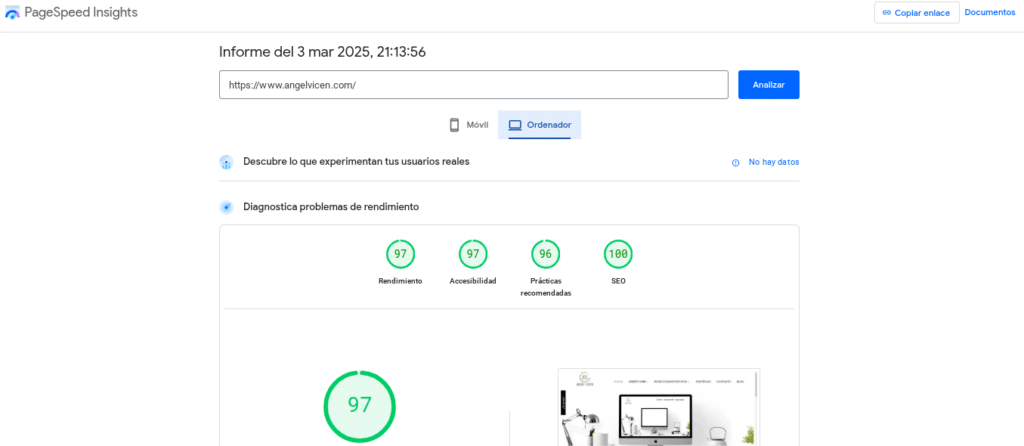Select the Ordenador tab
This screenshot has width=1024, height=446.
(539, 125)
